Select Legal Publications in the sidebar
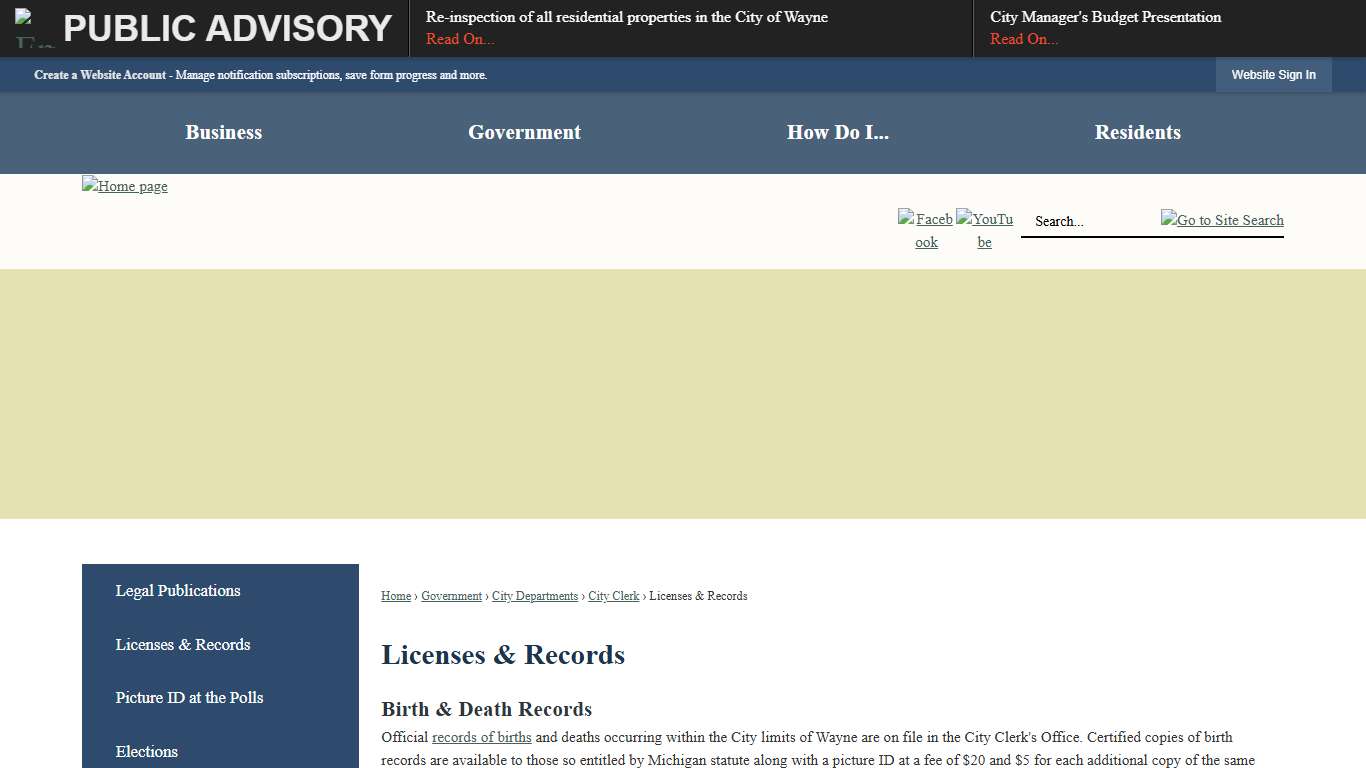Viewport: 1366px width, 768px height. (178, 591)
